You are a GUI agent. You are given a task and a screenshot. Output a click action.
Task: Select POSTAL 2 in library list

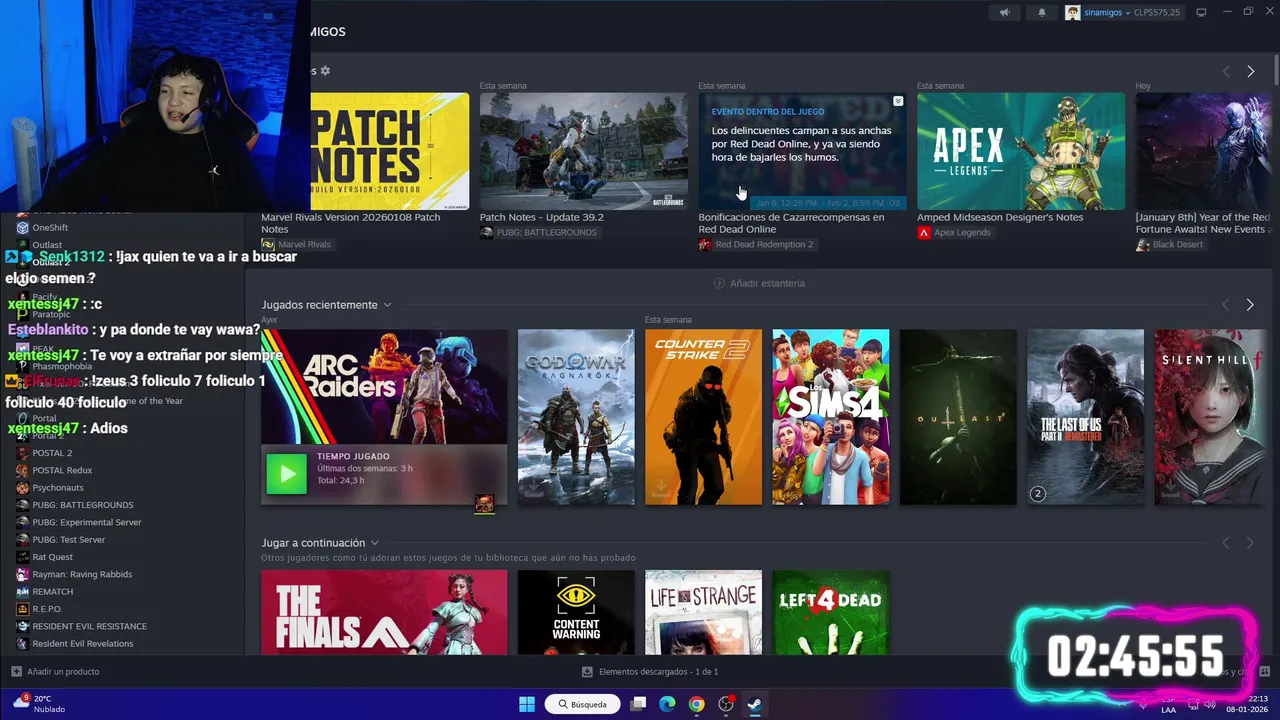tap(52, 453)
